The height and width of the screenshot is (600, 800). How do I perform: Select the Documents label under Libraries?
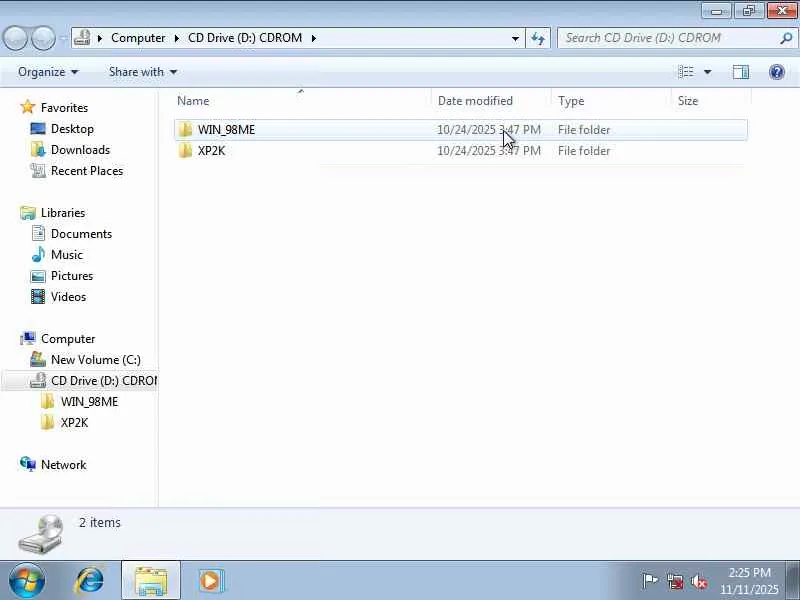click(x=81, y=234)
